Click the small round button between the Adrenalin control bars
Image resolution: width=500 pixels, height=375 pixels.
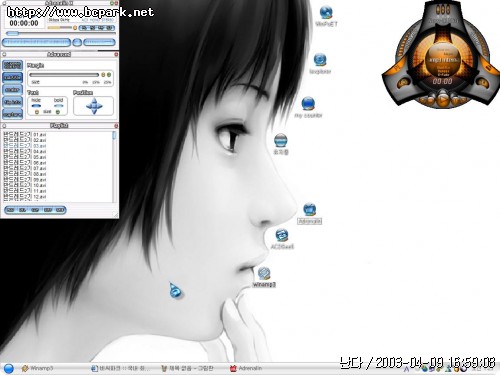point(77,42)
